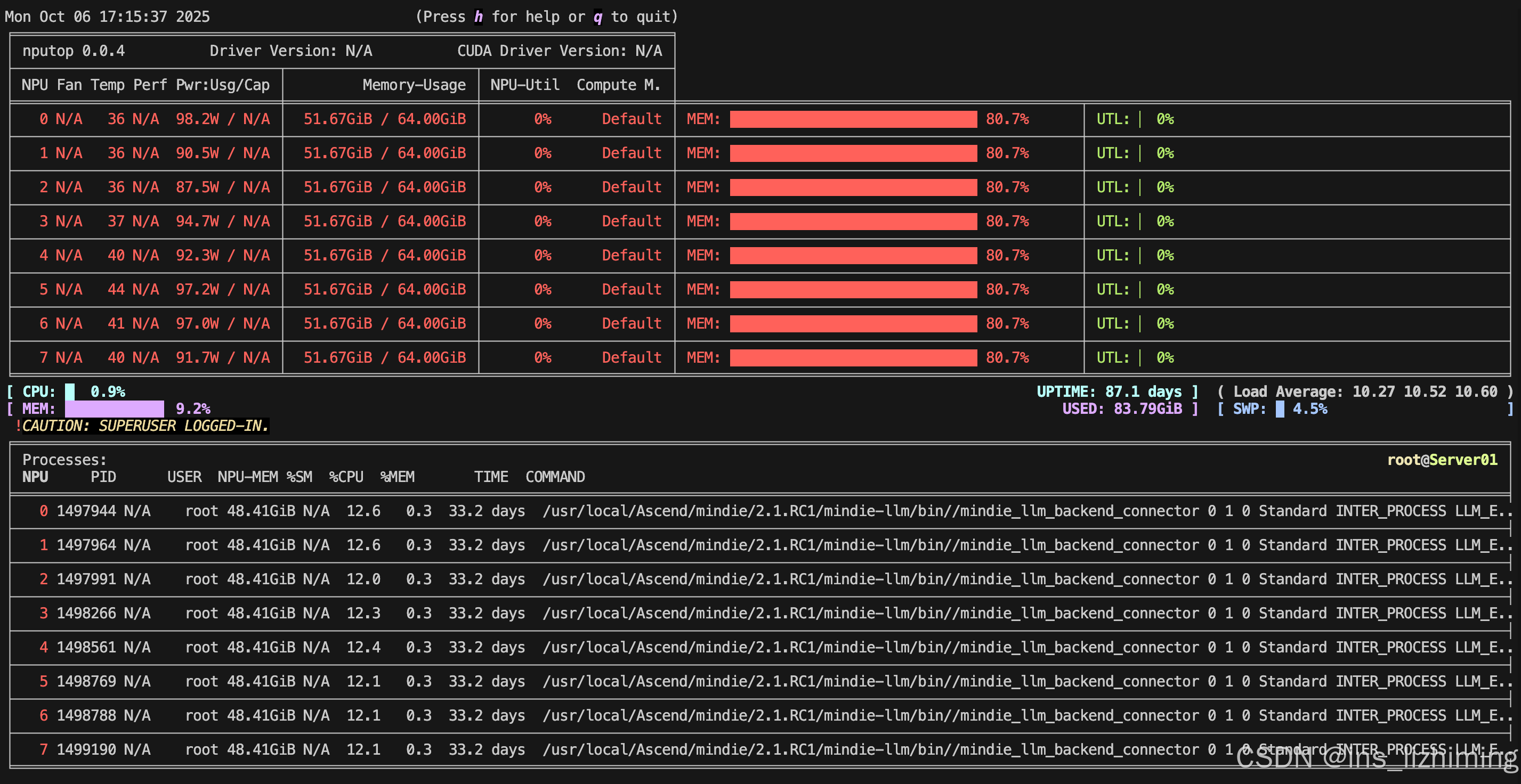Click the NPU 3 UTL utilization indicator

[1139, 221]
